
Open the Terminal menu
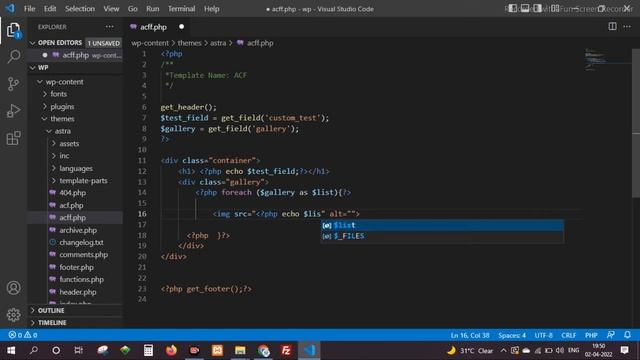click(182, 9)
